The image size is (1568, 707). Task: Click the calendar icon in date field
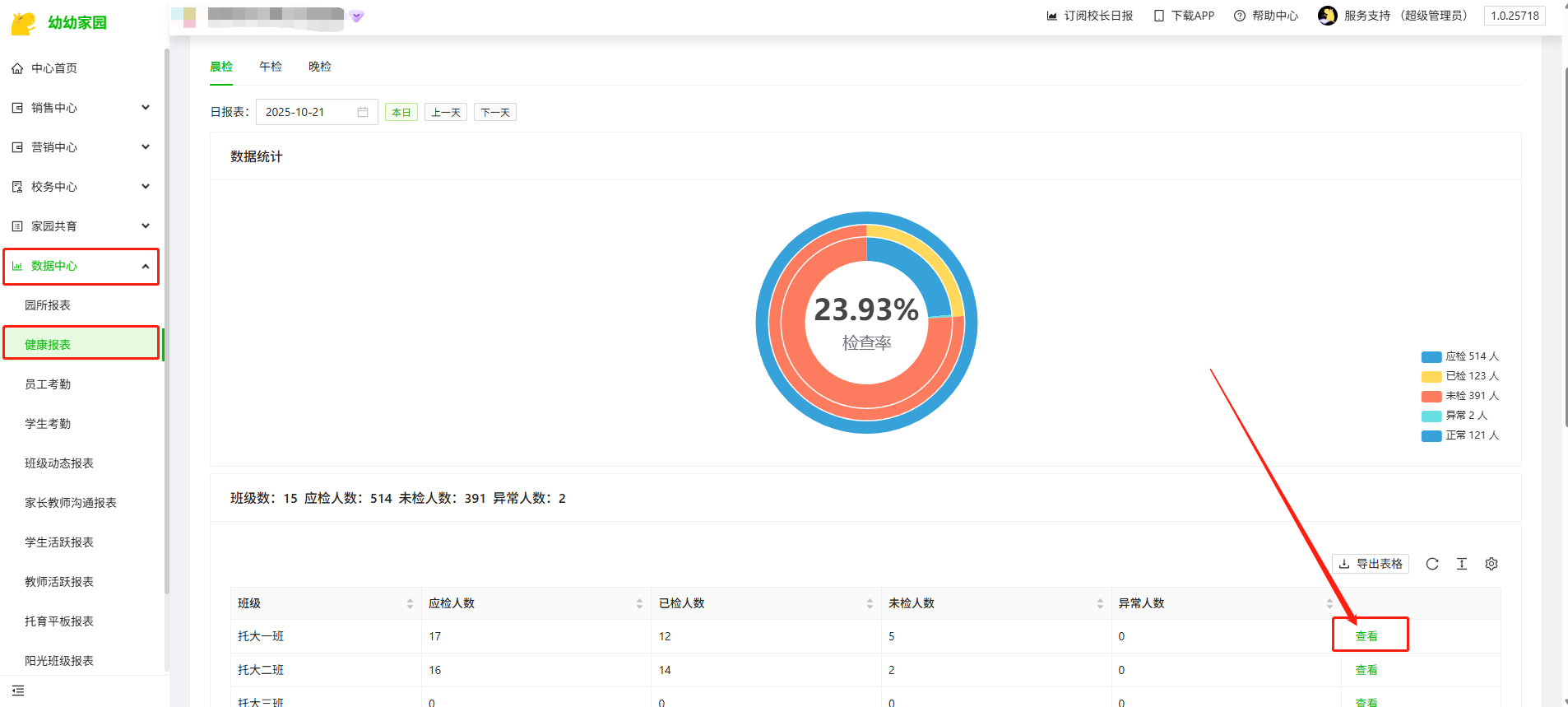363,112
